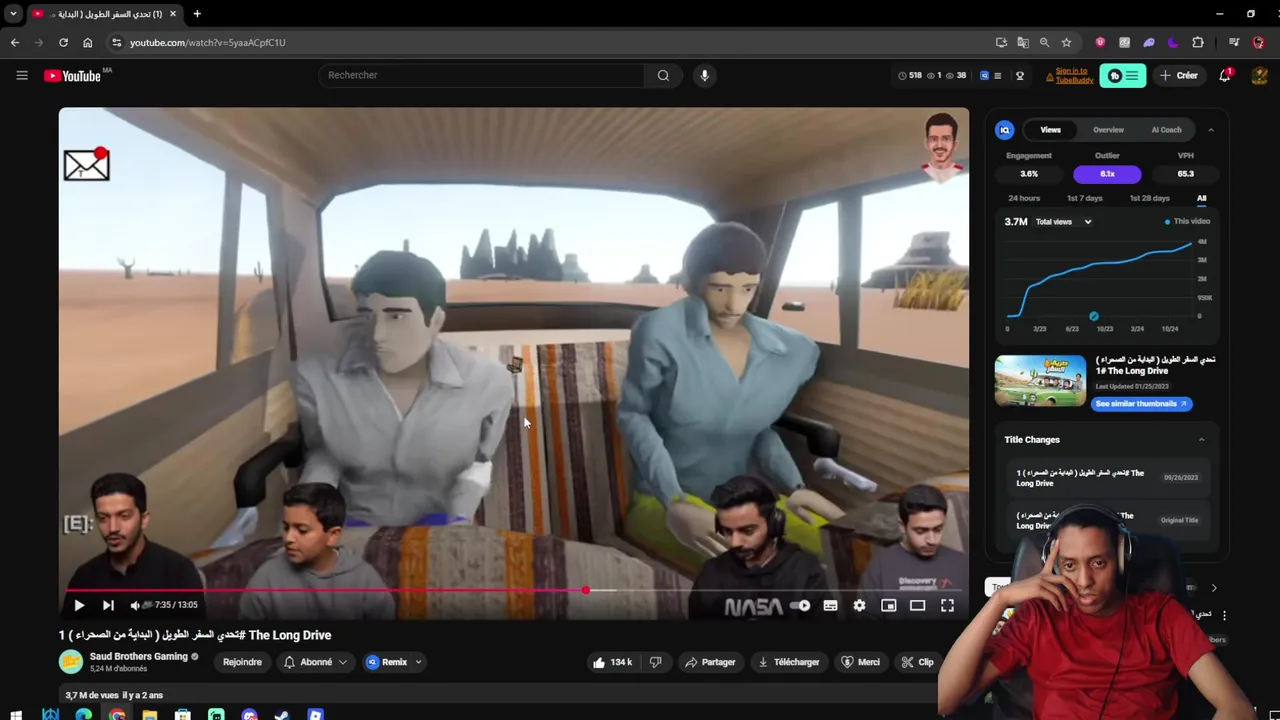Toggle subtitles in the player

830,605
